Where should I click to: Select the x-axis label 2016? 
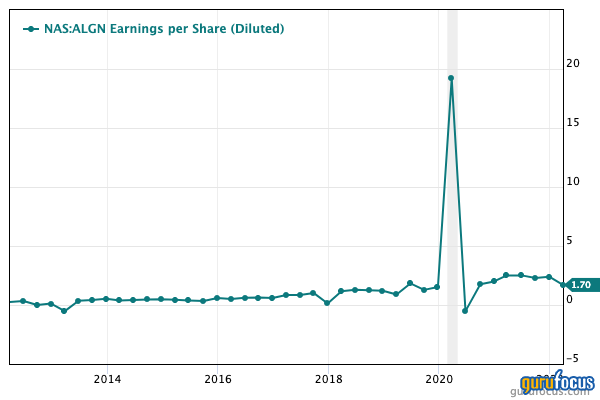(218, 379)
